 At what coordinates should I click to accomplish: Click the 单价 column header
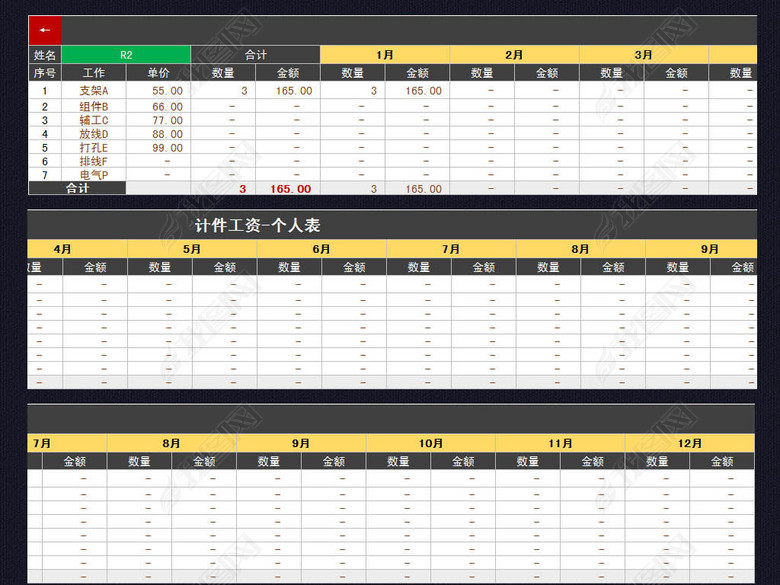point(159,73)
